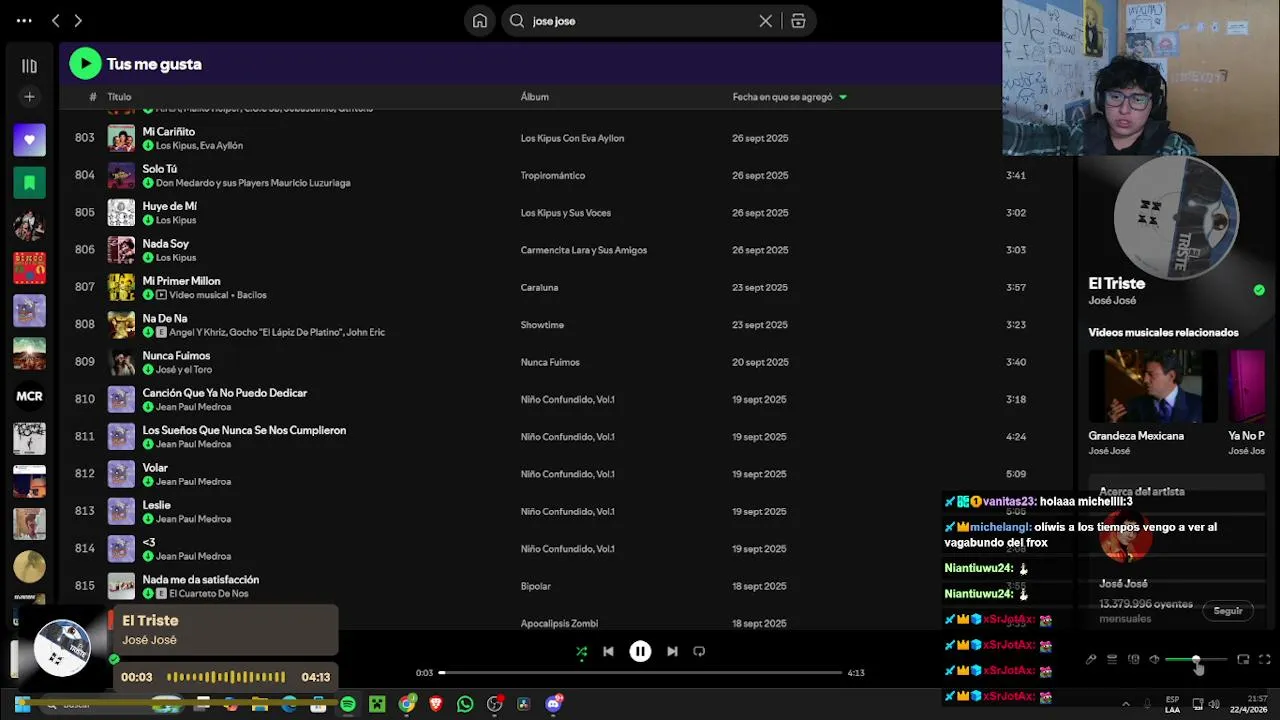Sort by the Álbum column header
This screenshot has height=720, width=1280.
tap(534, 97)
